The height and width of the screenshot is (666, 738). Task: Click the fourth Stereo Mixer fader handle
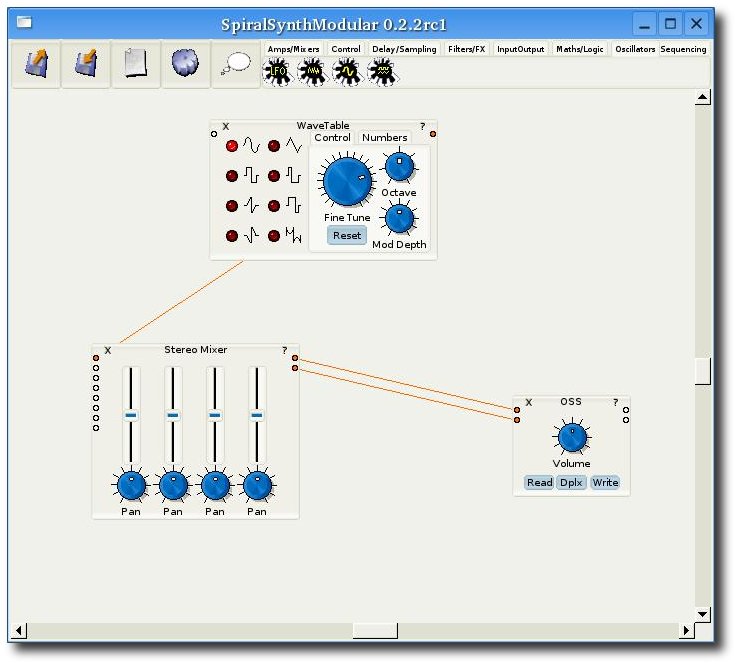257,415
